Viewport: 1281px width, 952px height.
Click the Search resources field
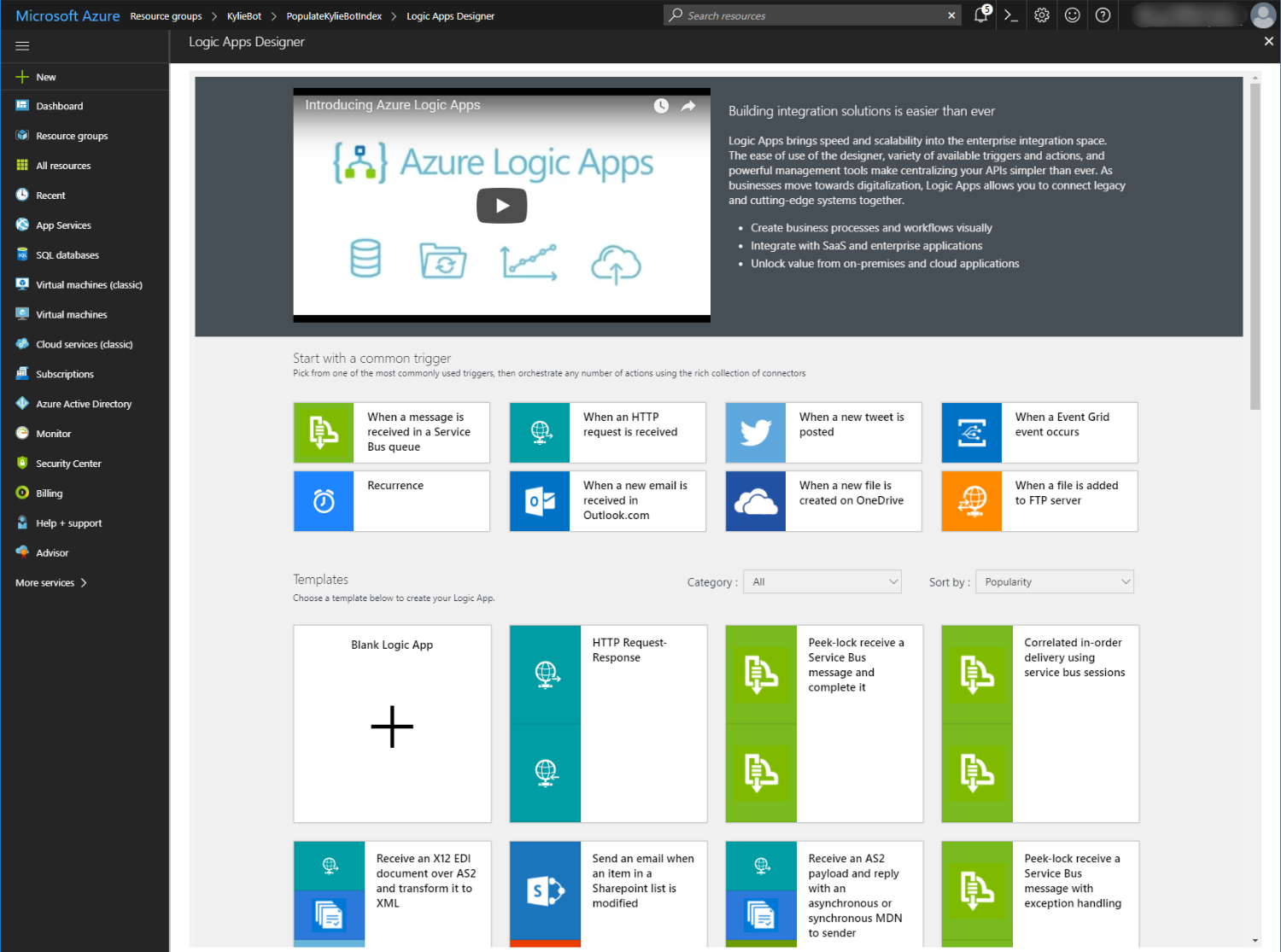pos(811,15)
